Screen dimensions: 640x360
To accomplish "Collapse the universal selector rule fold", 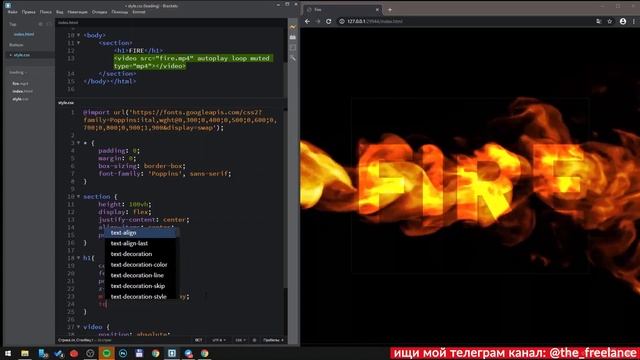I will (x=79, y=143).
